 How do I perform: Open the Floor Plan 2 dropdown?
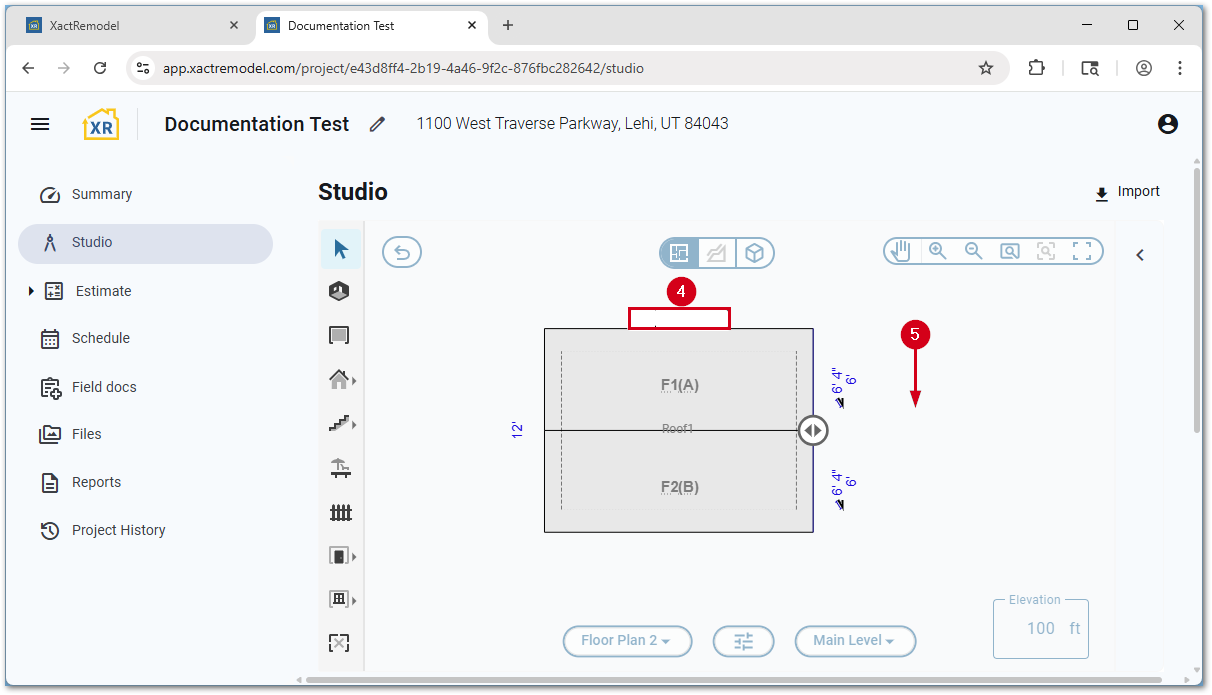[627, 641]
